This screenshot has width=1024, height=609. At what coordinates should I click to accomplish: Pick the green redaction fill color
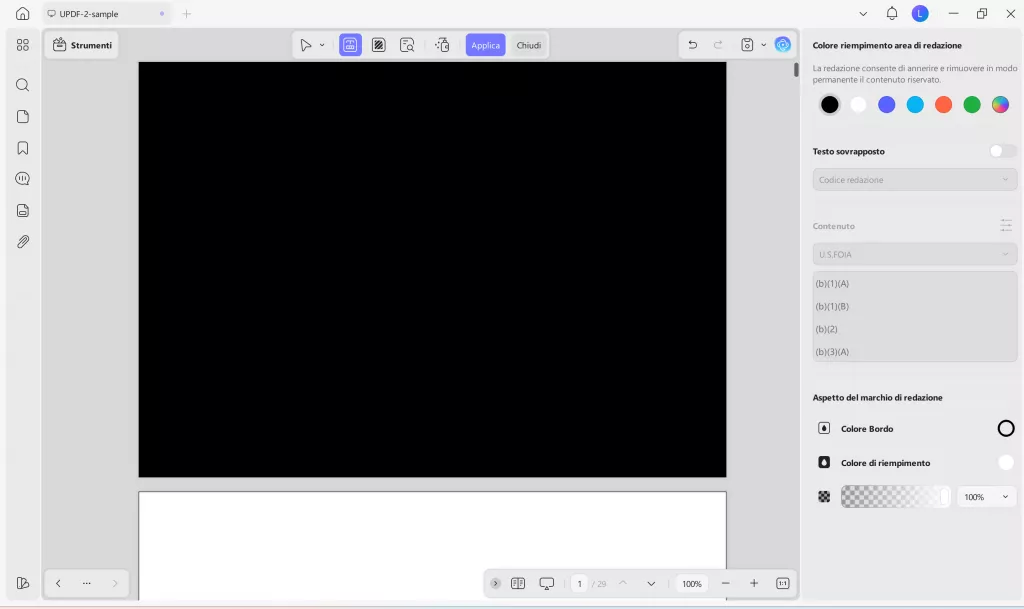pos(971,104)
